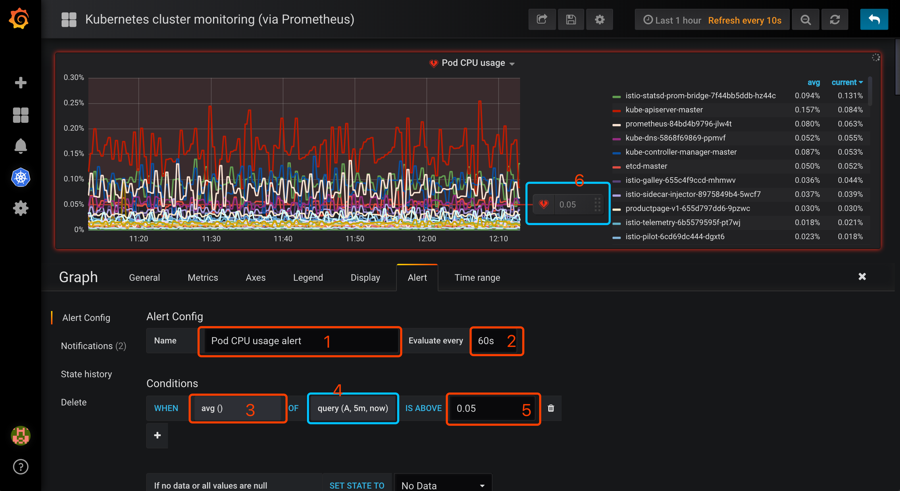The width and height of the screenshot is (900, 491).
Task: Click the user avatar icon in sidebar
Action: [x=21, y=436]
